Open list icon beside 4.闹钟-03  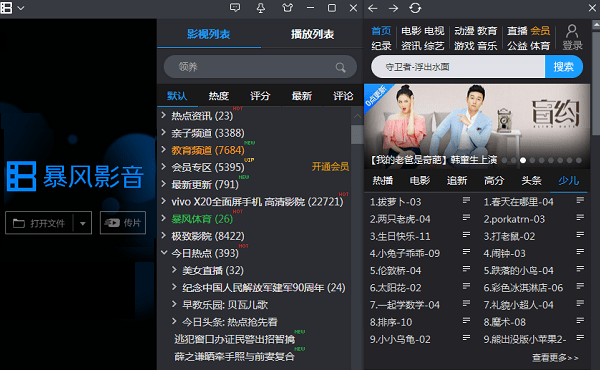pyautogui.click(x=580, y=252)
